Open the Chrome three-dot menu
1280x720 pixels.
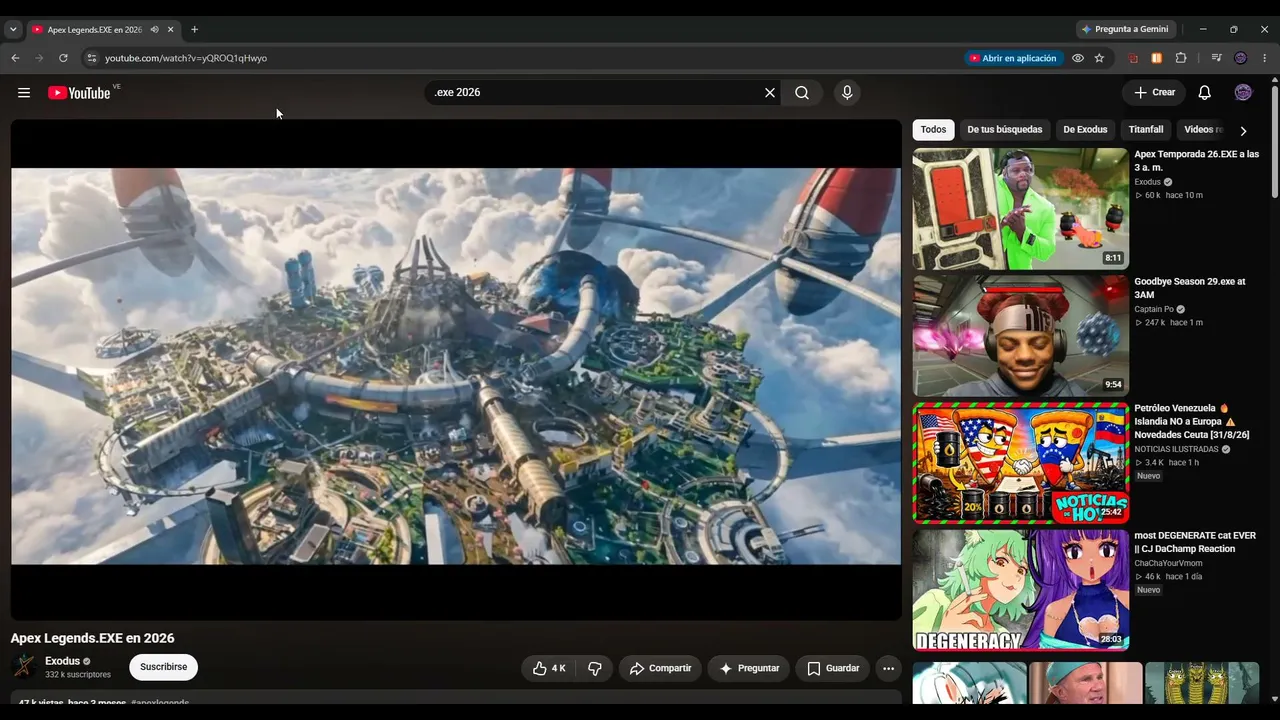coord(1265,58)
